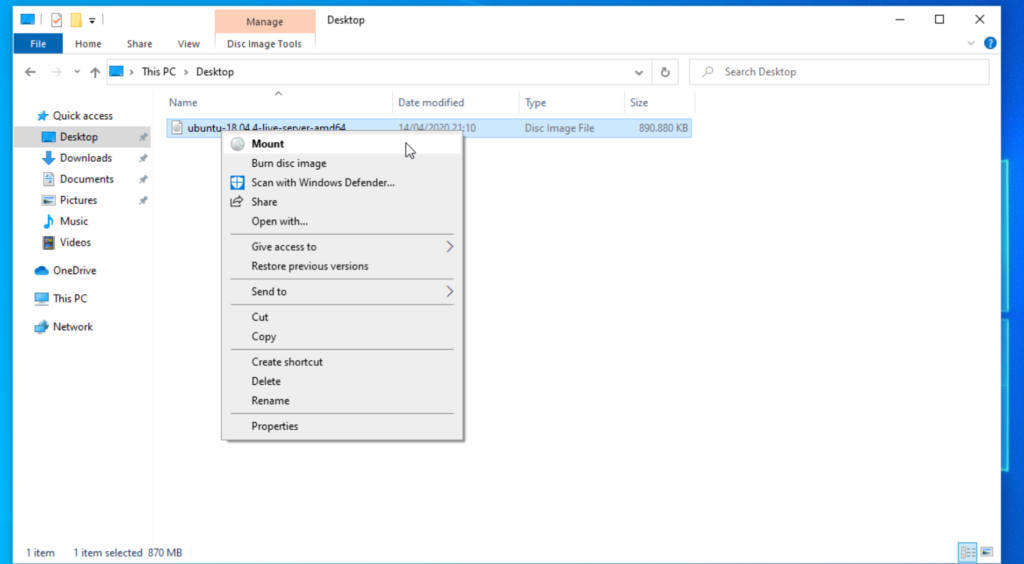Screen dimensions: 1024x564
Task: Click the This PC monitor icon in sidebar
Action: 42,298
